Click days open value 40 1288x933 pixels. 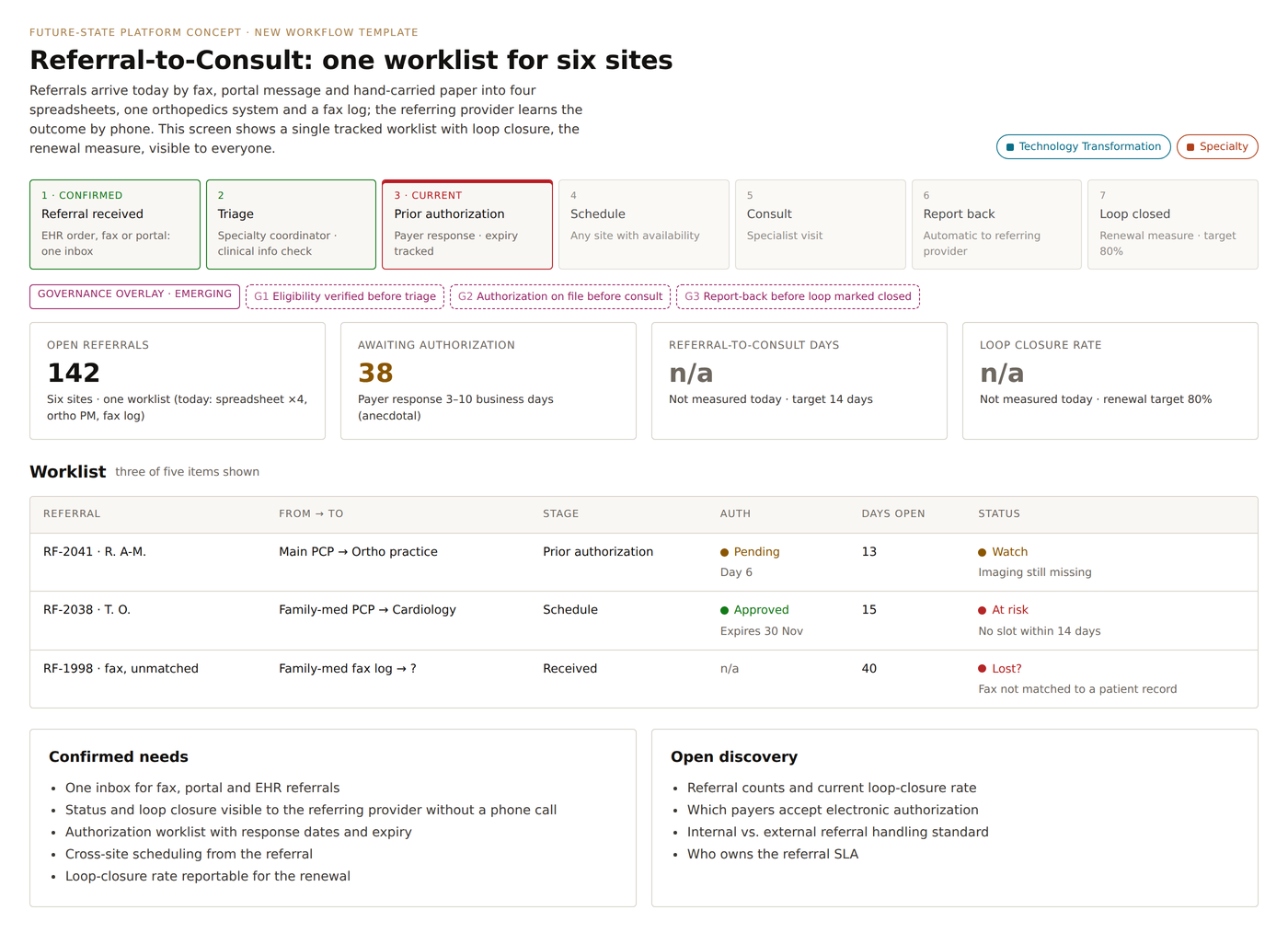click(869, 669)
